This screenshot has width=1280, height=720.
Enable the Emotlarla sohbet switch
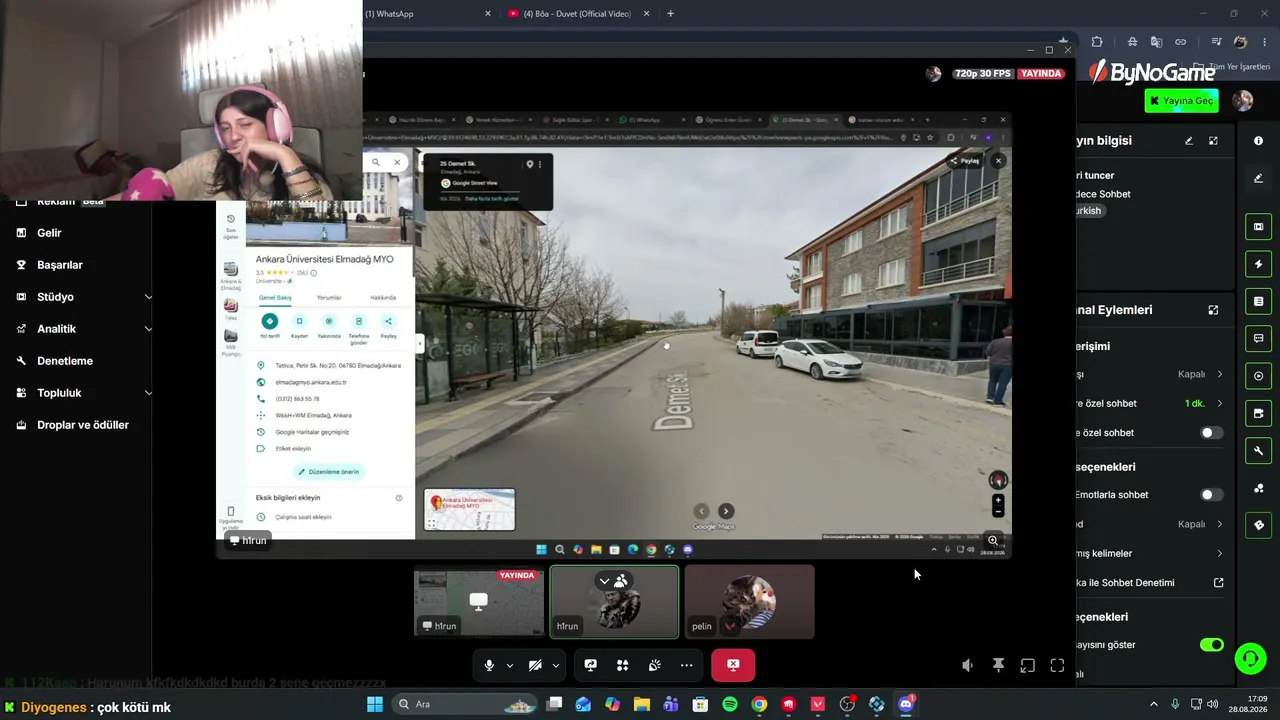click(1211, 495)
